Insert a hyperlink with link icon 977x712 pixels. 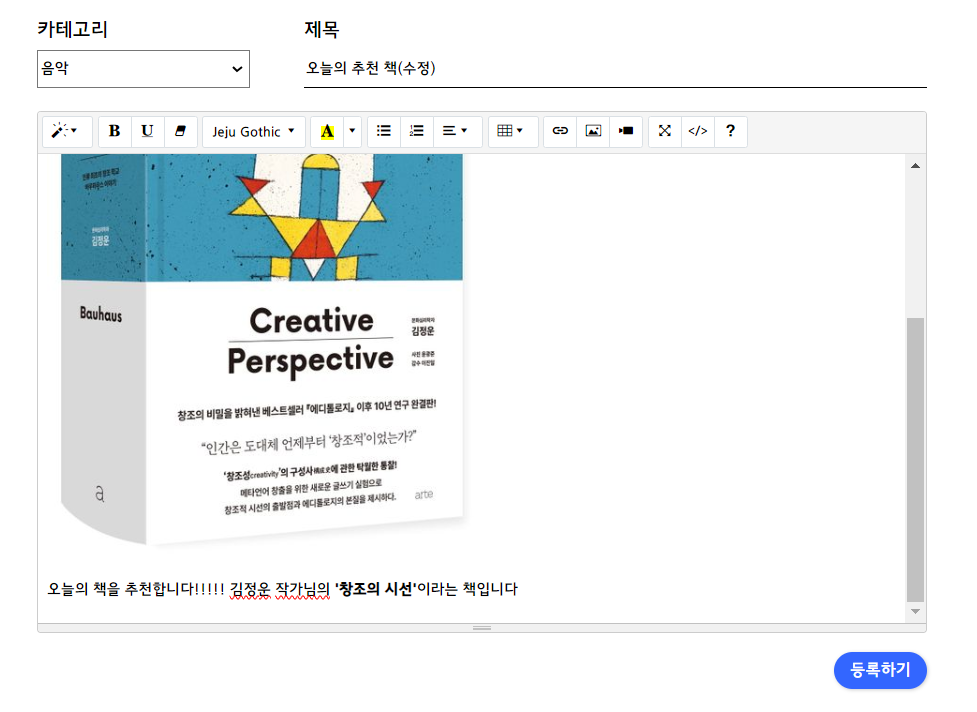click(560, 131)
